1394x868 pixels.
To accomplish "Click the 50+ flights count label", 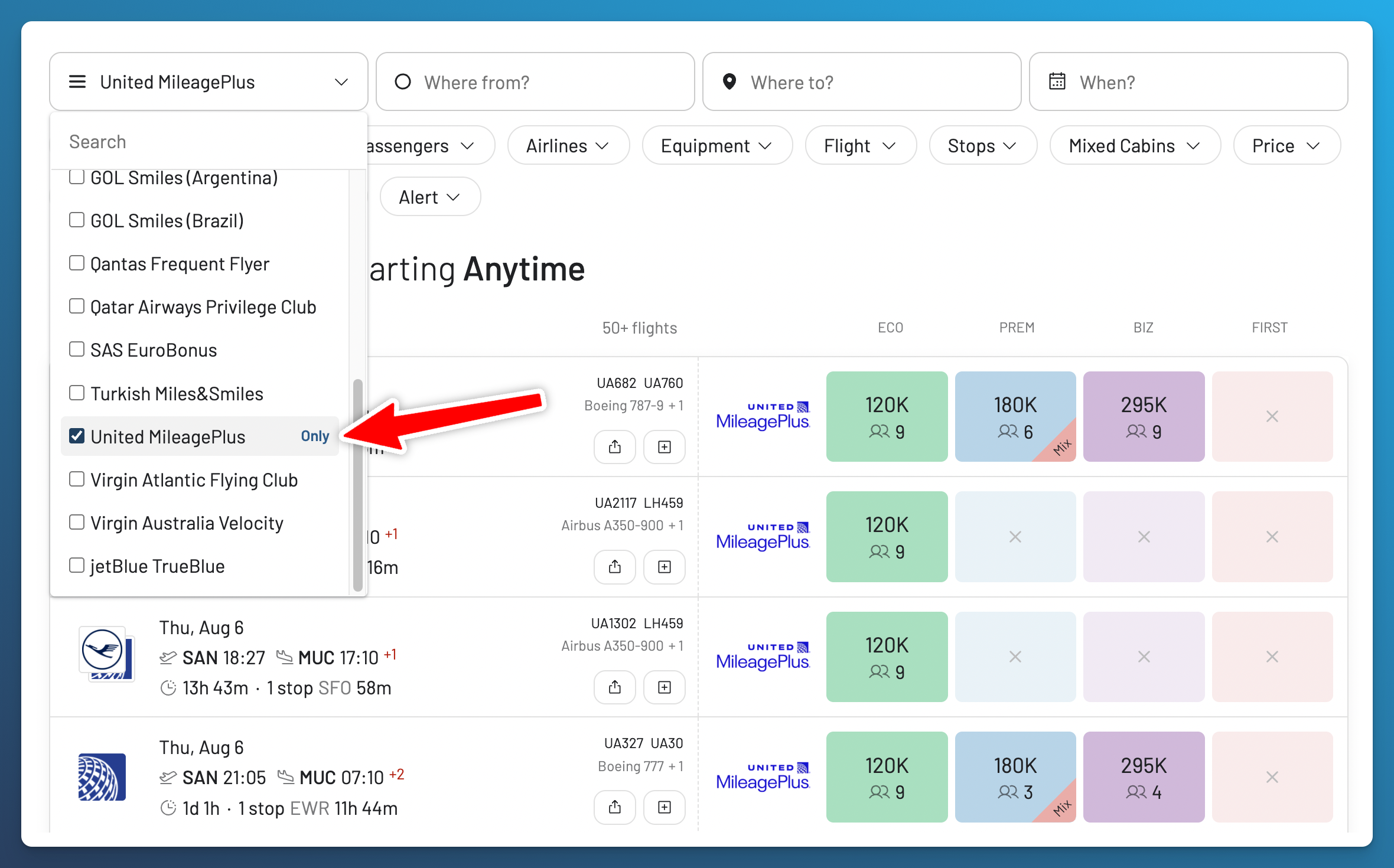I will pos(640,328).
